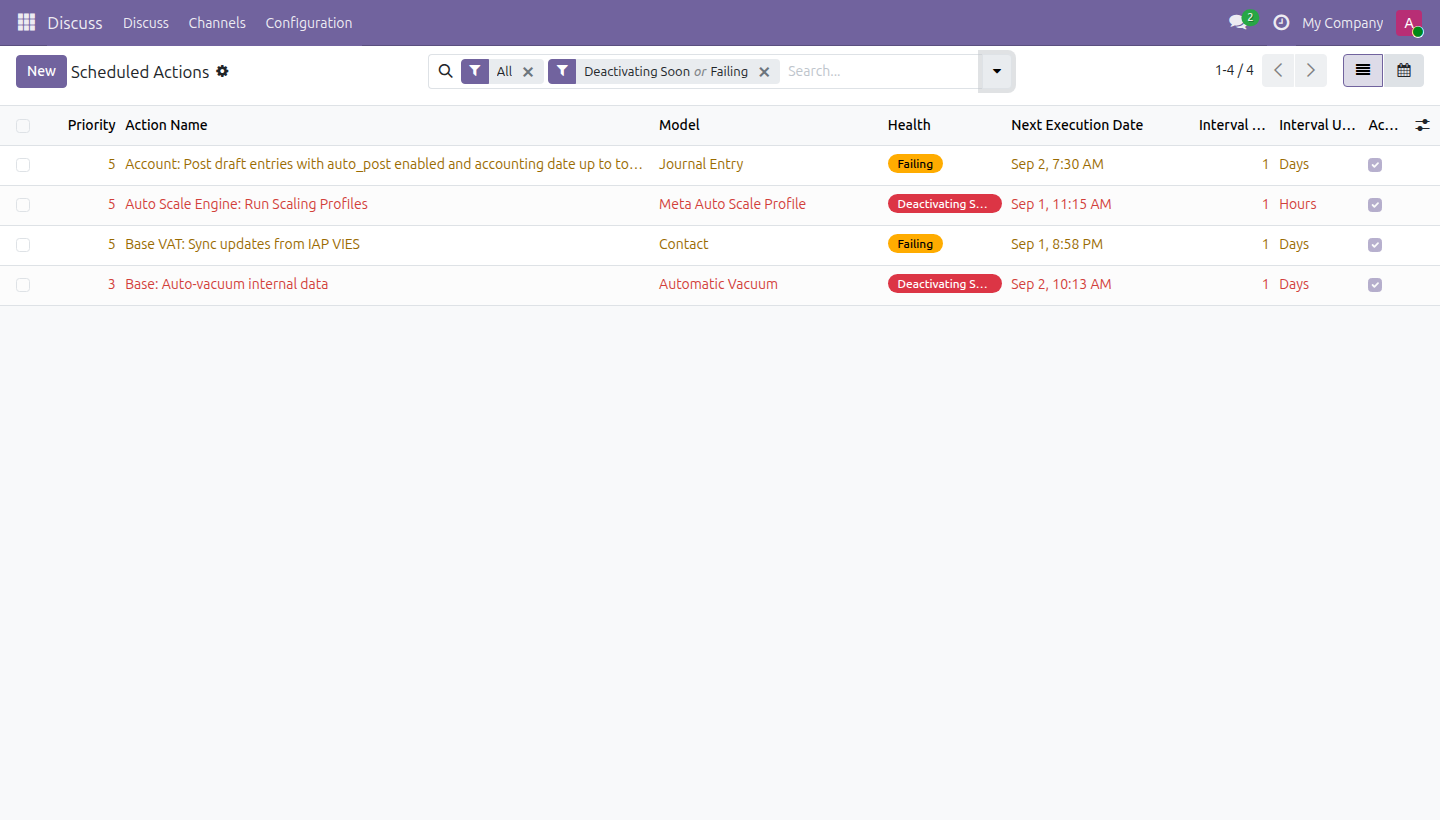Open the activities clock icon
This screenshot has height=820, width=1440.
pos(1281,22)
